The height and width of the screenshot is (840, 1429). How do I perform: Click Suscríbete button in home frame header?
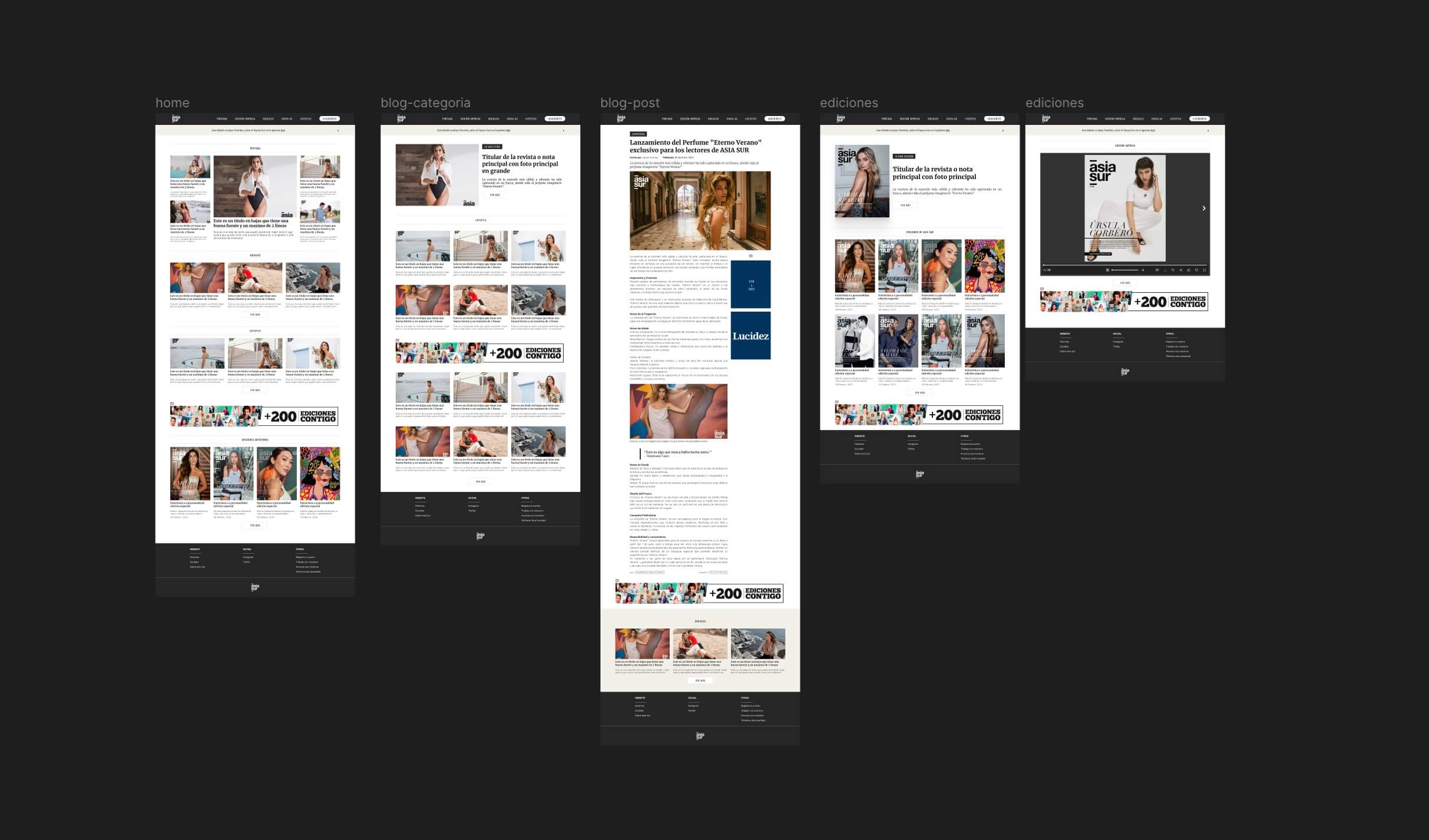pos(329,118)
